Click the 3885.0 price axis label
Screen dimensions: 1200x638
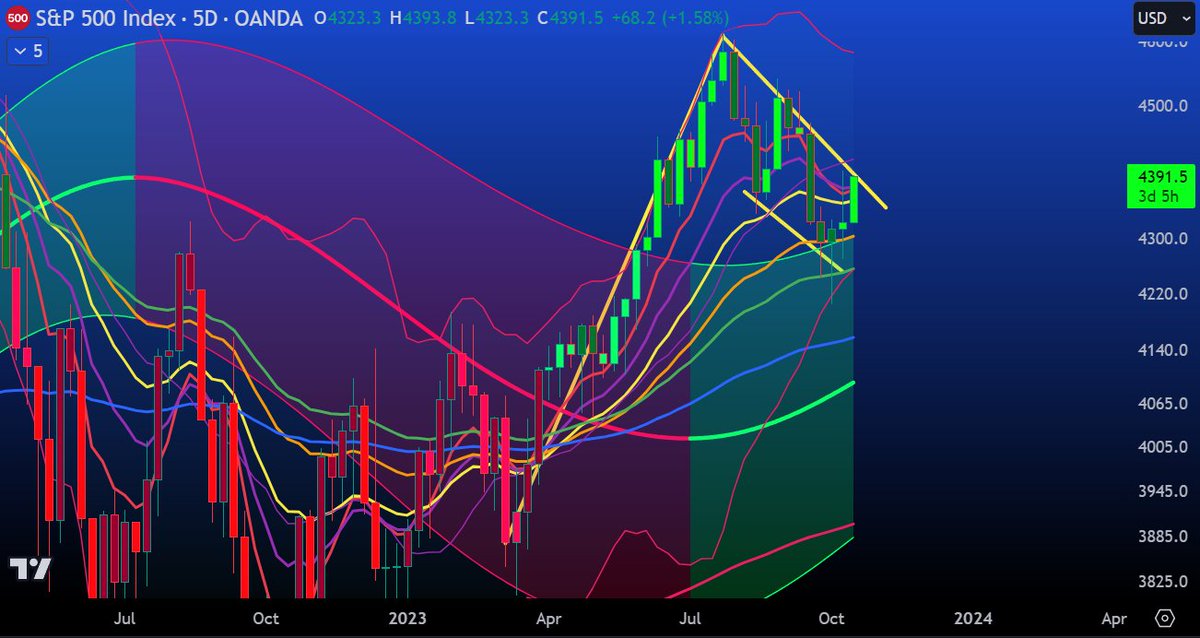[1161, 537]
